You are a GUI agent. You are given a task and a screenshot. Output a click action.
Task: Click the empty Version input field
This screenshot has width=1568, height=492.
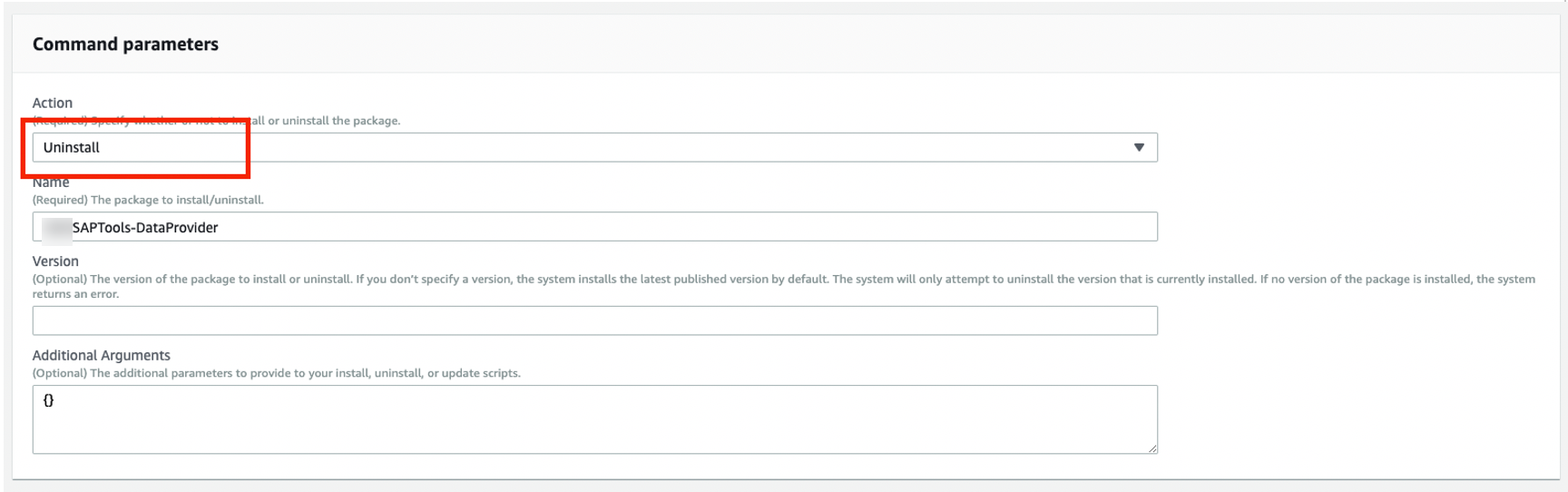[x=594, y=320]
